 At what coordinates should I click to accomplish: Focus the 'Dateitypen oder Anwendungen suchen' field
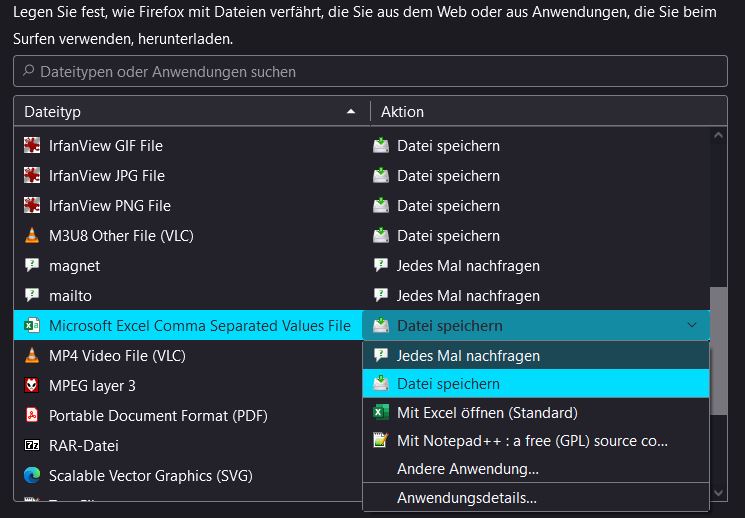pos(371,71)
